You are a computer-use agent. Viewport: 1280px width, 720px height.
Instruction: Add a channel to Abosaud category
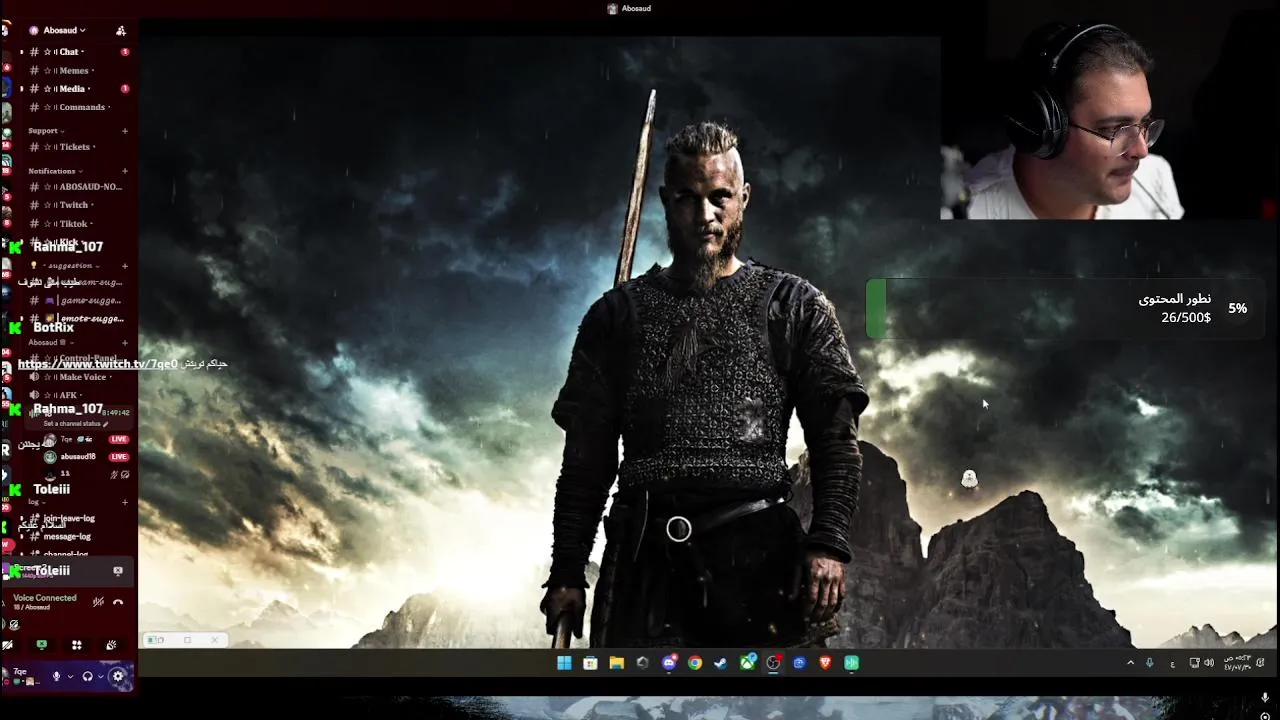point(125,343)
